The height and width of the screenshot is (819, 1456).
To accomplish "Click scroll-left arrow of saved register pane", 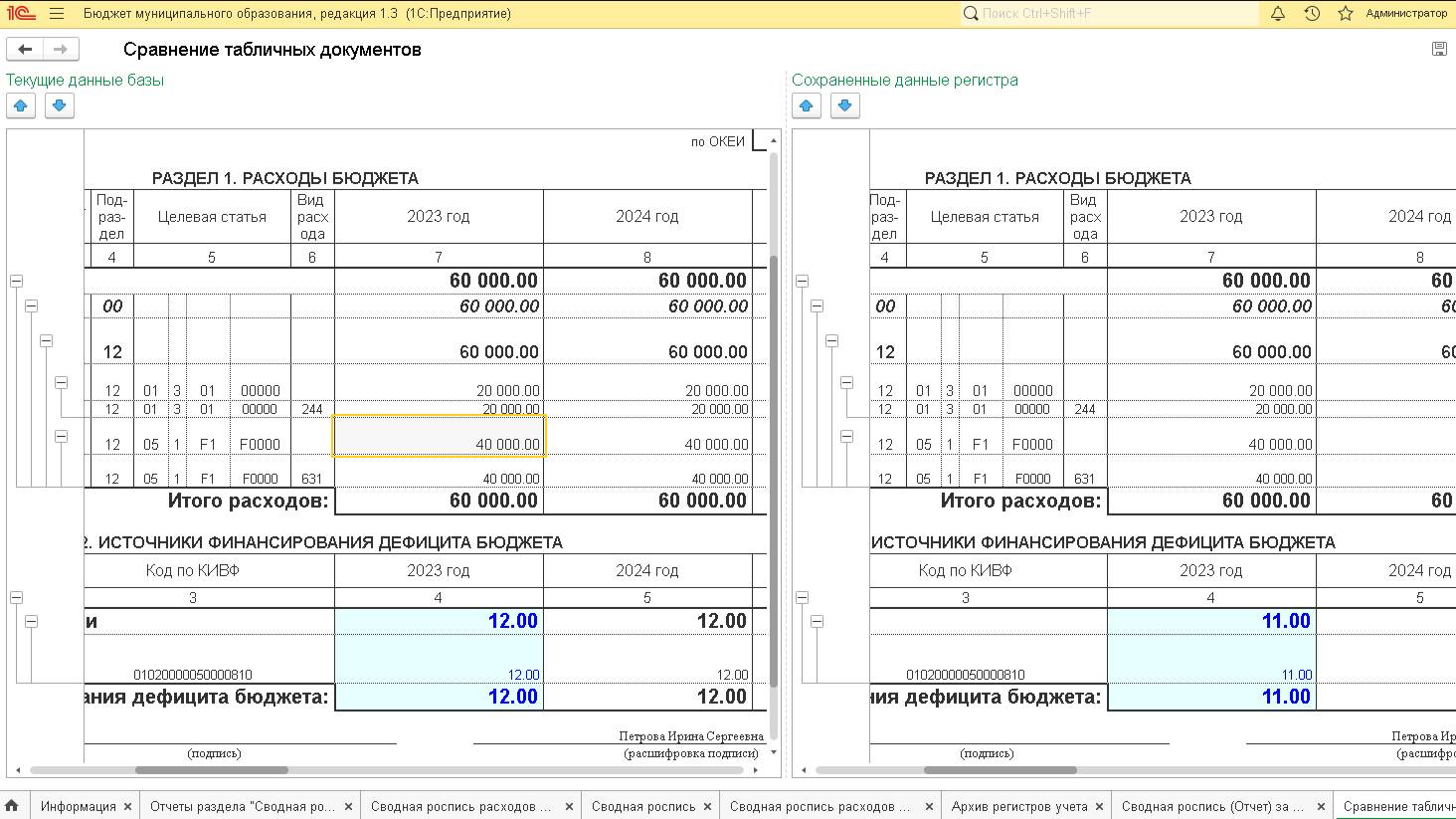I will (806, 770).
